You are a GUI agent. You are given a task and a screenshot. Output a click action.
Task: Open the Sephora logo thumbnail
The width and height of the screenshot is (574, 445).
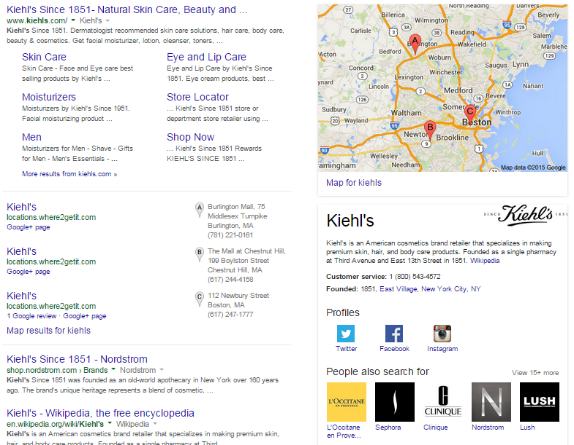395,402
